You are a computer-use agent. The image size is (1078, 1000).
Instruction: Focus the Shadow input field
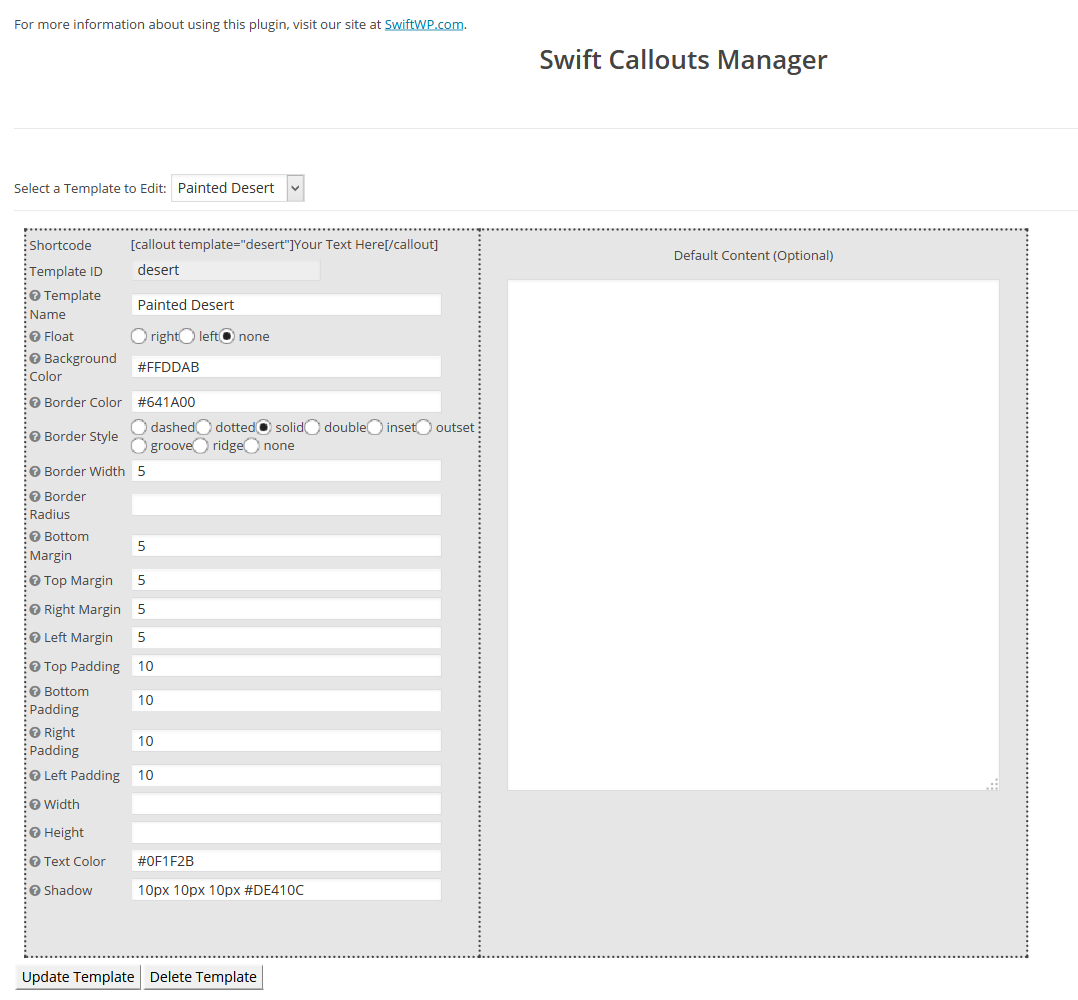[286, 890]
